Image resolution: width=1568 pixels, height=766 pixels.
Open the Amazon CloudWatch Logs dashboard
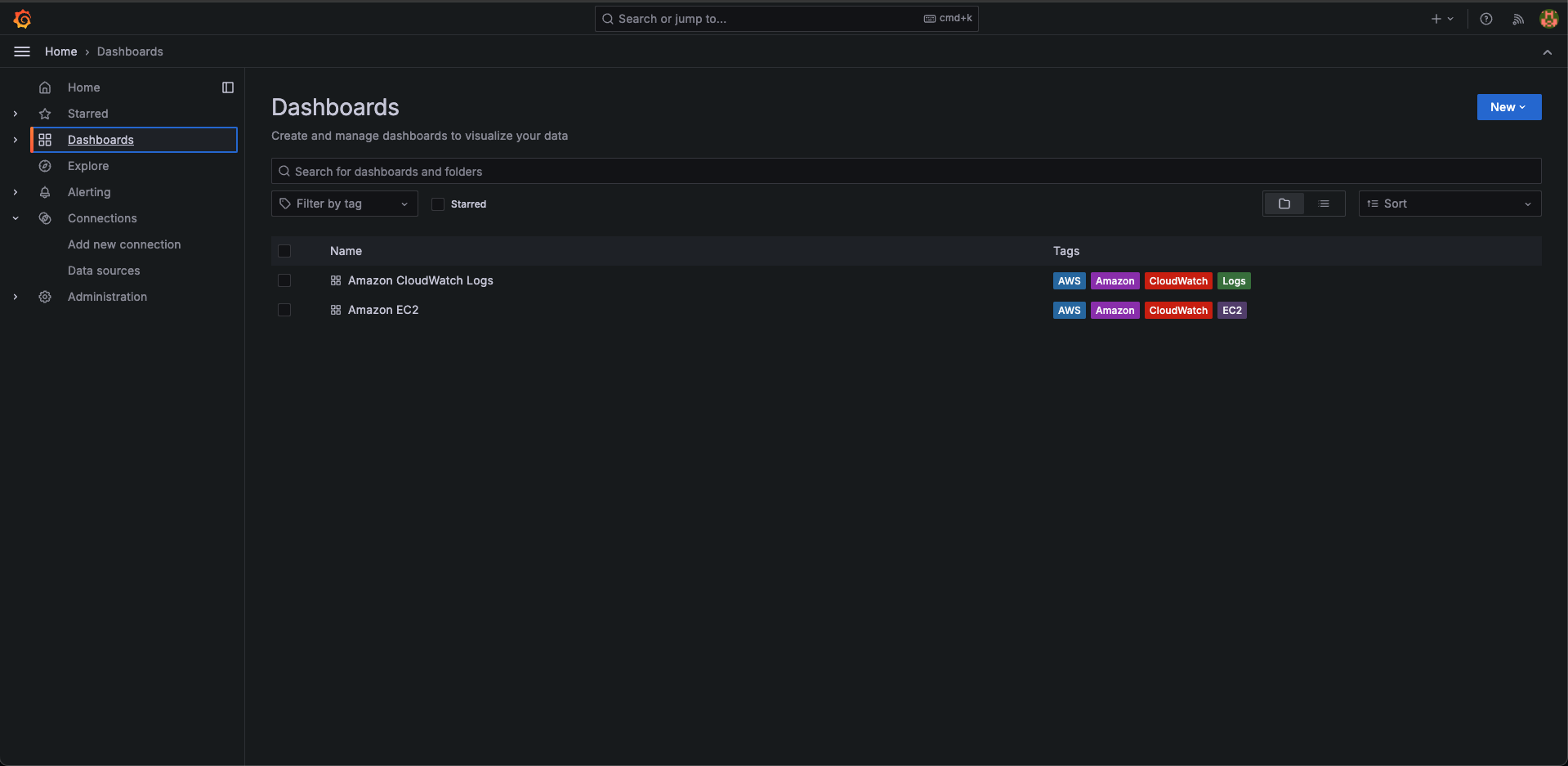pos(420,280)
